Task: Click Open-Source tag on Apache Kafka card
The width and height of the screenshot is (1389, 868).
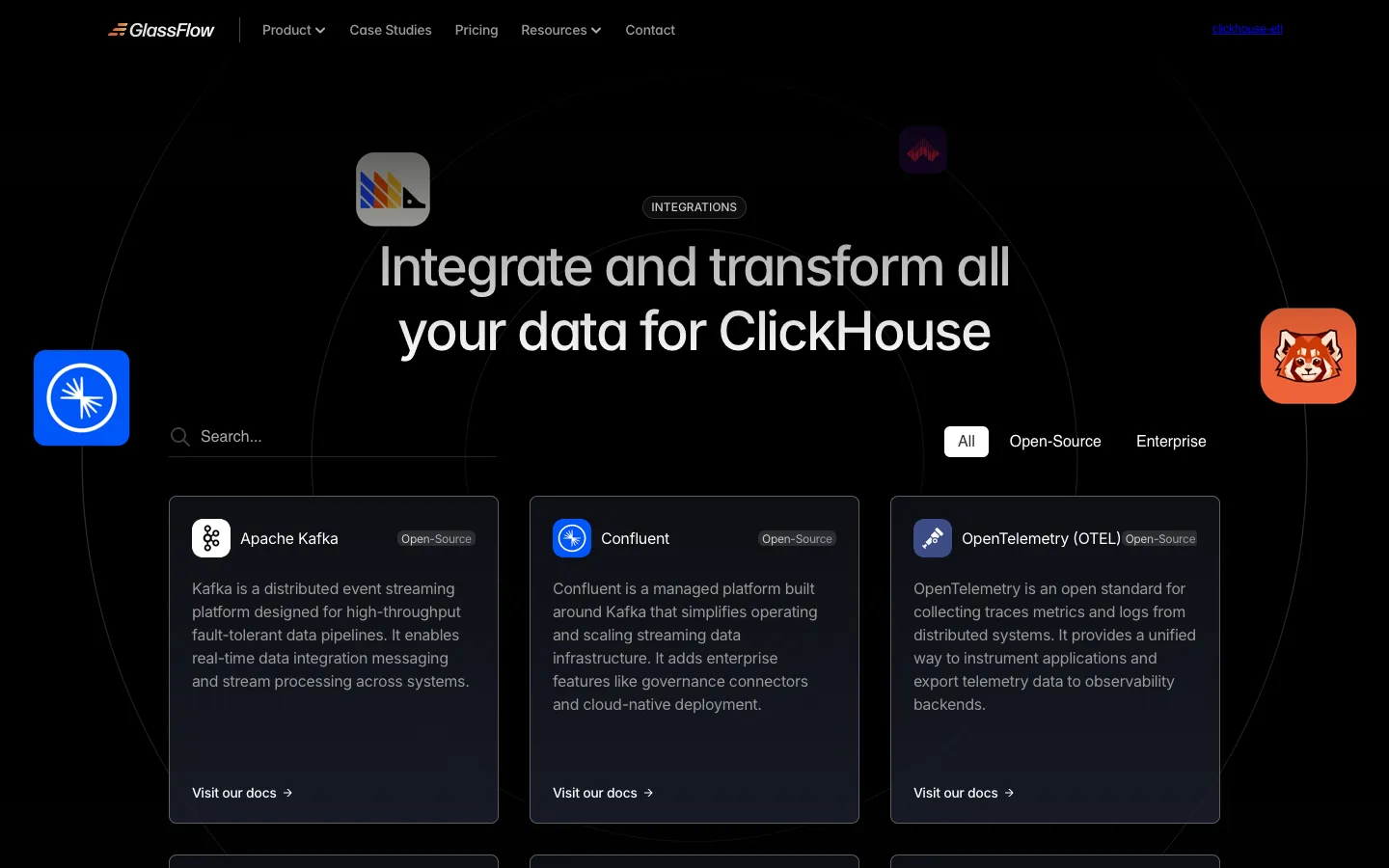Action: [436, 539]
